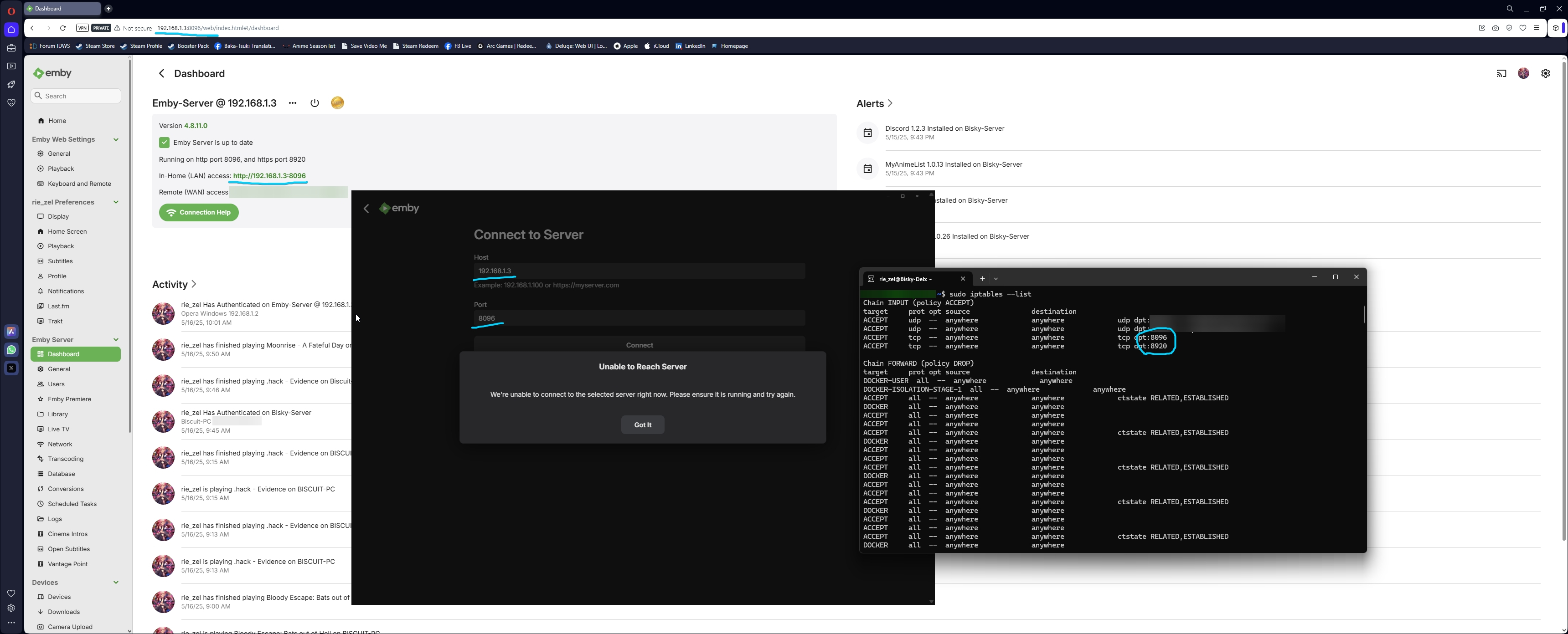Collapse Devices section

pyautogui.click(x=116, y=582)
